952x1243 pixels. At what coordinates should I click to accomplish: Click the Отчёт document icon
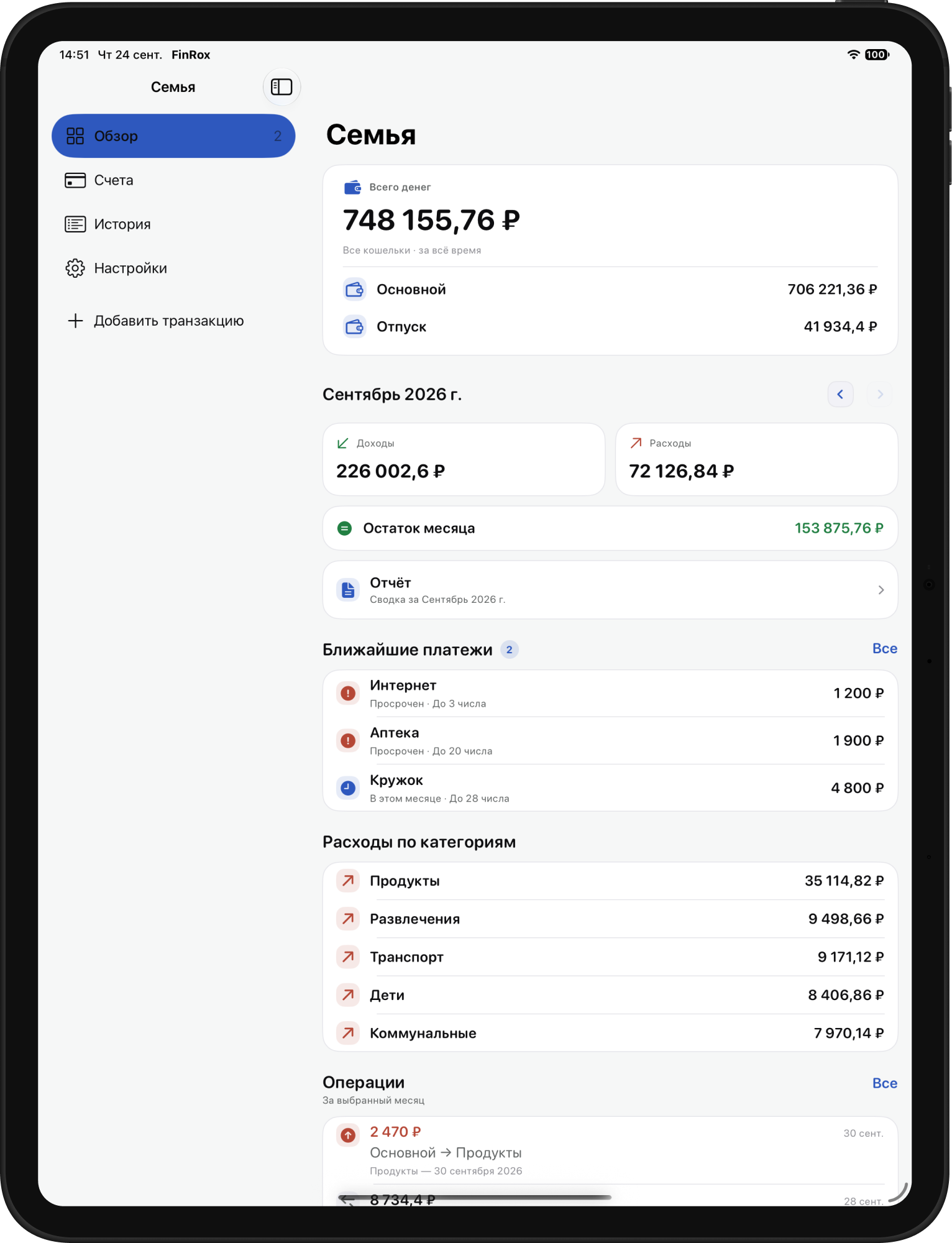(x=348, y=590)
